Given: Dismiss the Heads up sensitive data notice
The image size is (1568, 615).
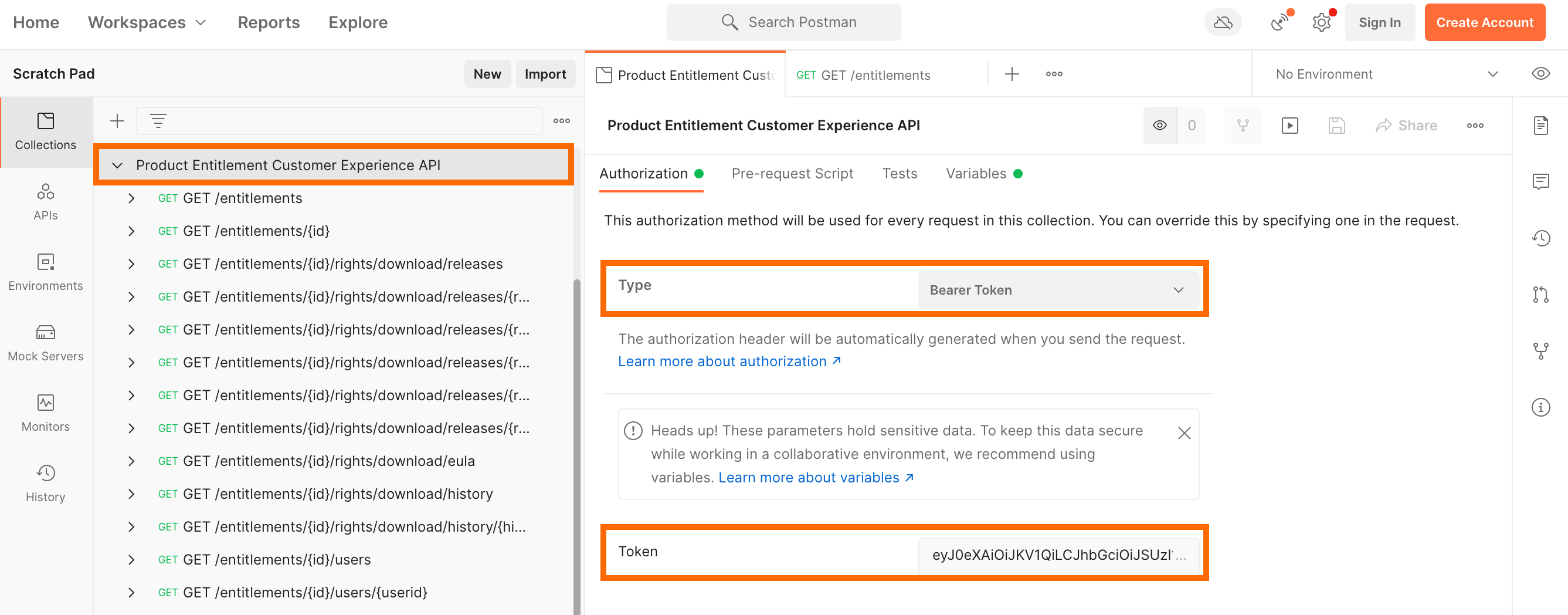Looking at the screenshot, I should (1183, 433).
